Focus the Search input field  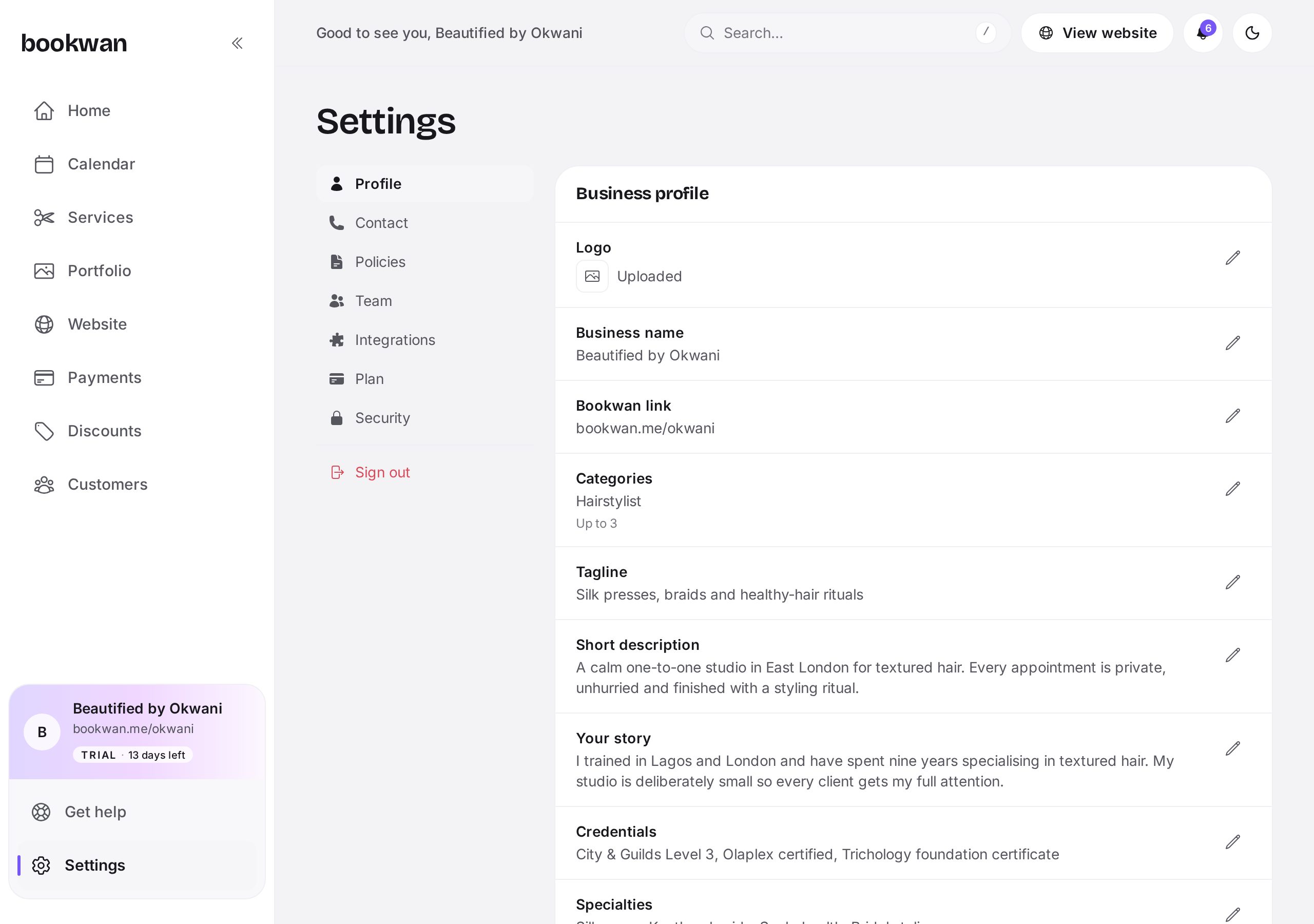847,33
